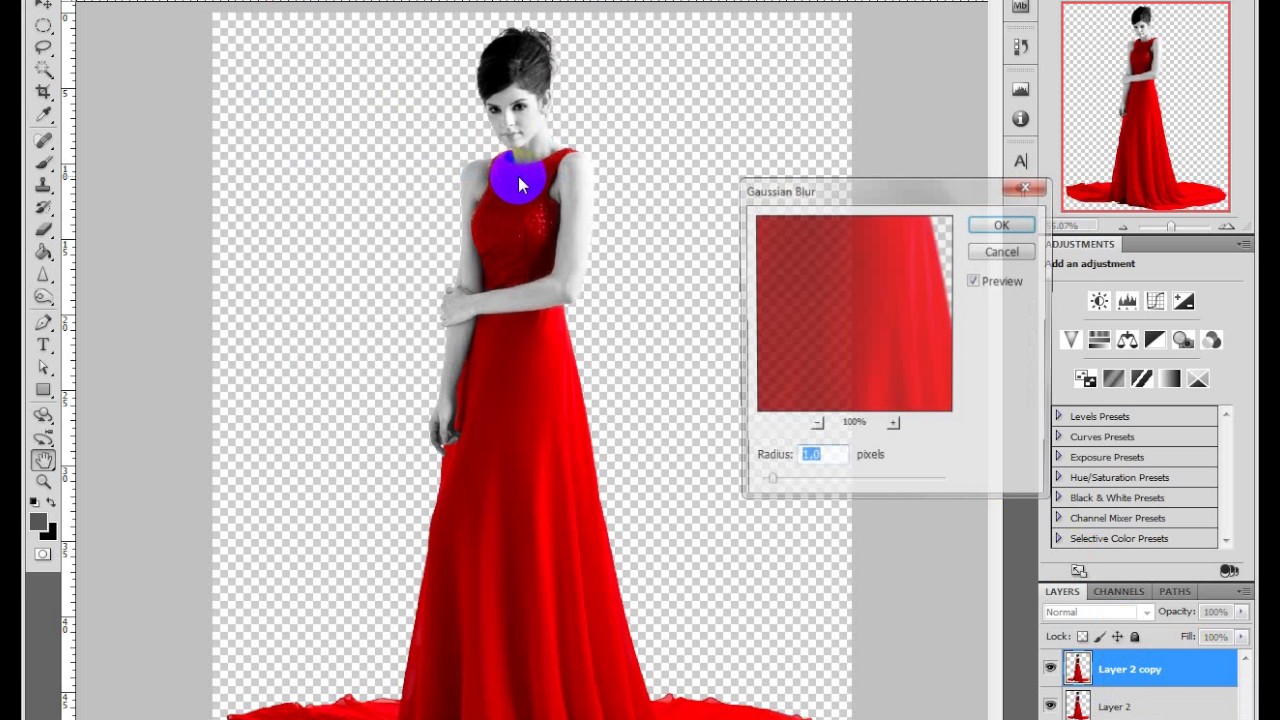
Task: Expand Hue/Saturation Presets
Action: (1058, 477)
